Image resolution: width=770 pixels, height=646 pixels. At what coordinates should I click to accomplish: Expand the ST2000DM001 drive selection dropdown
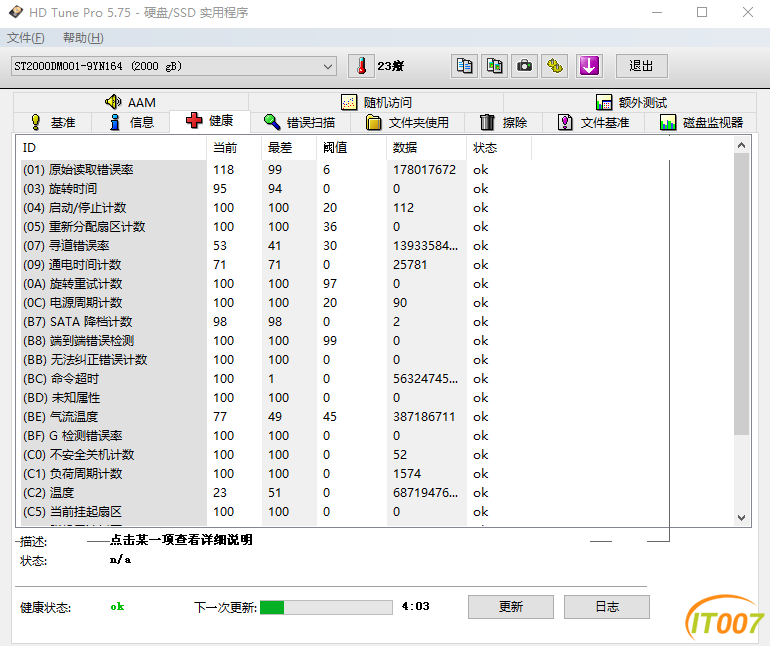click(x=328, y=66)
